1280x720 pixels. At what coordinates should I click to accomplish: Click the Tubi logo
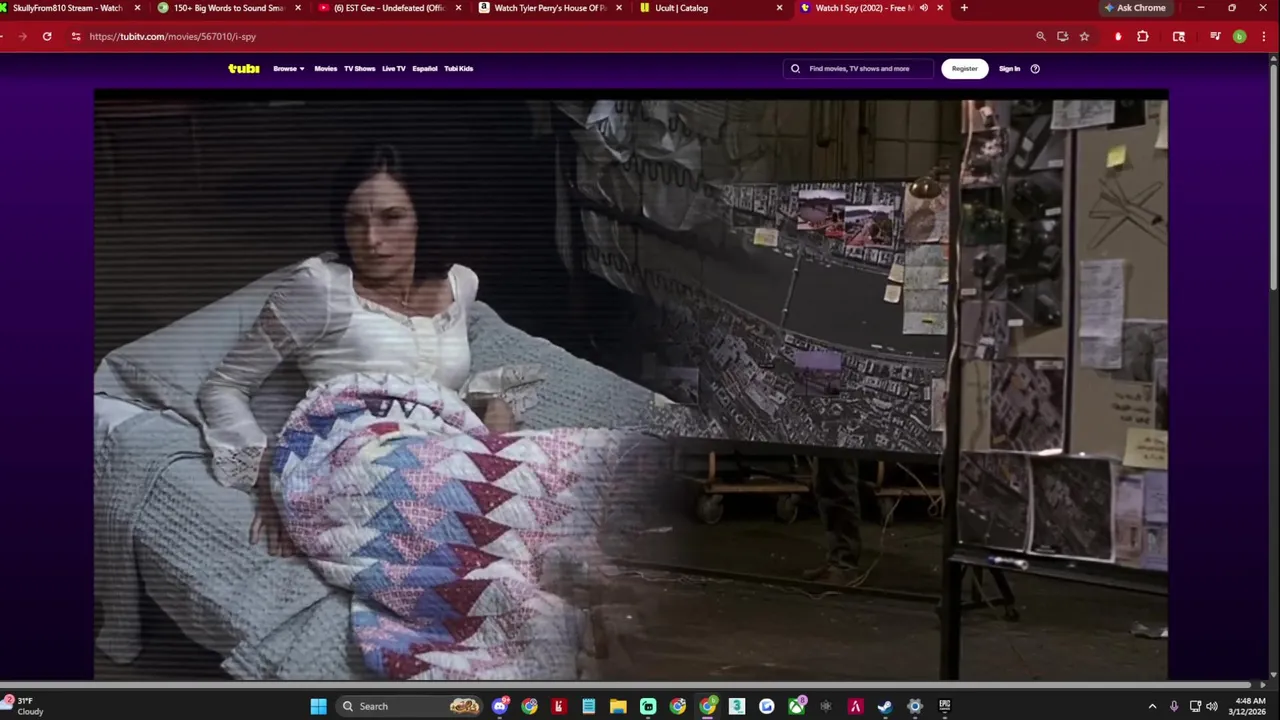pyautogui.click(x=243, y=68)
